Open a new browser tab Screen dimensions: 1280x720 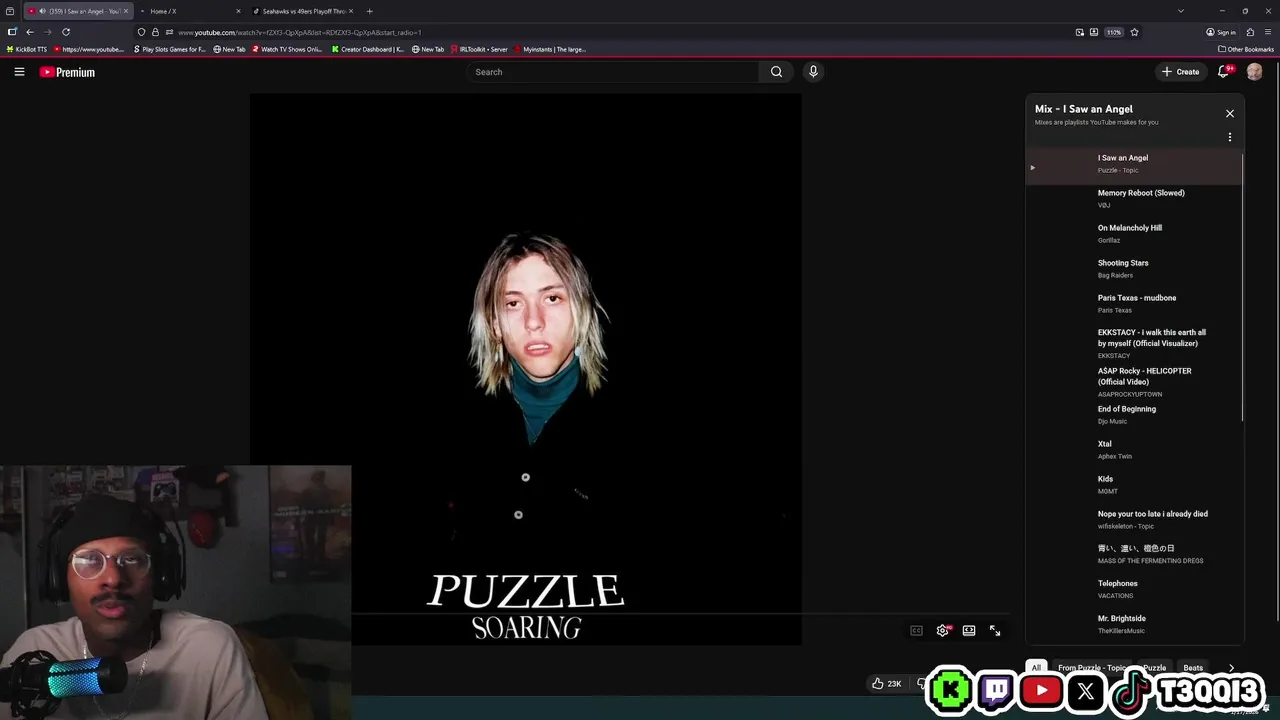370,11
